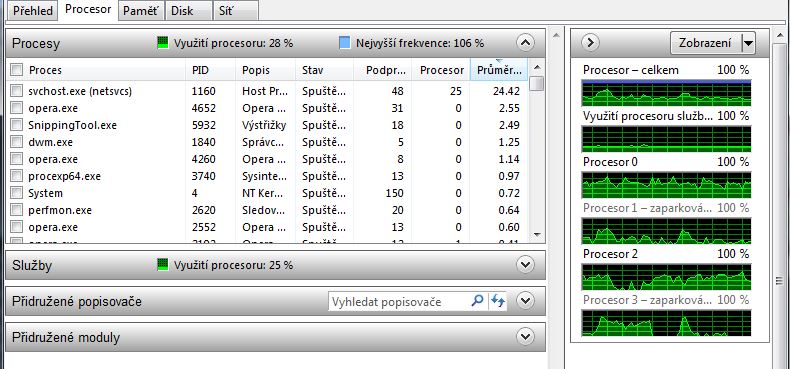Check the svchost.exe (netsvcs) checkbox
Viewport: 790px width, 369px height.
click(17, 91)
